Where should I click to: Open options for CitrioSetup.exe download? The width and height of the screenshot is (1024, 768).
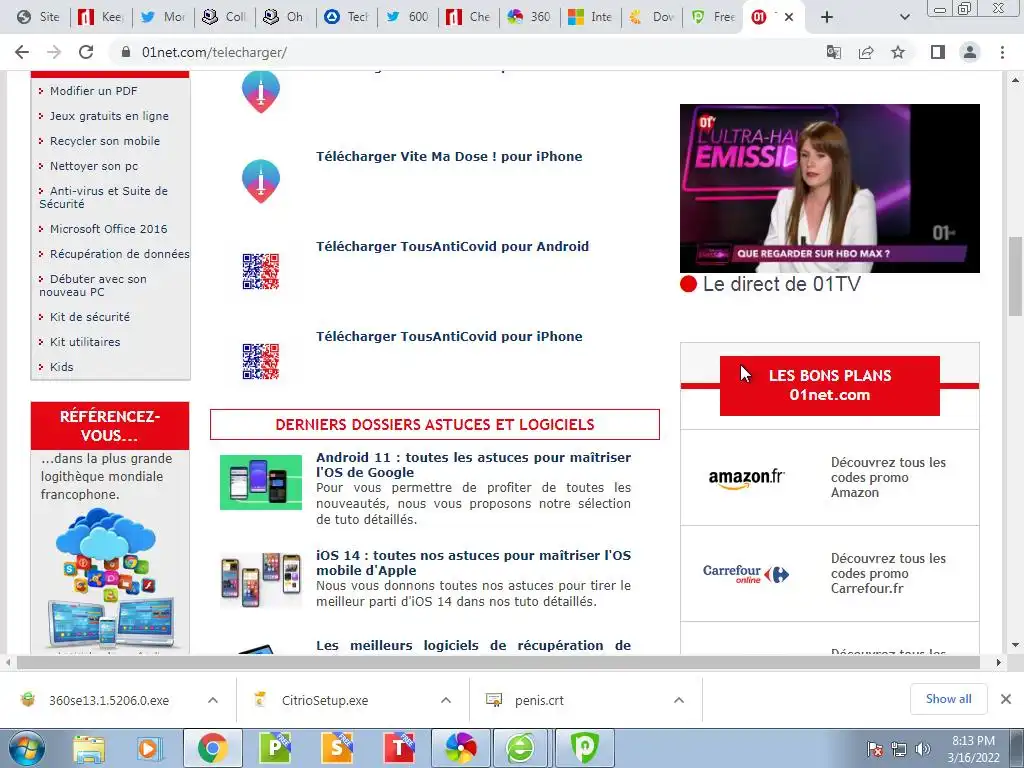446,700
